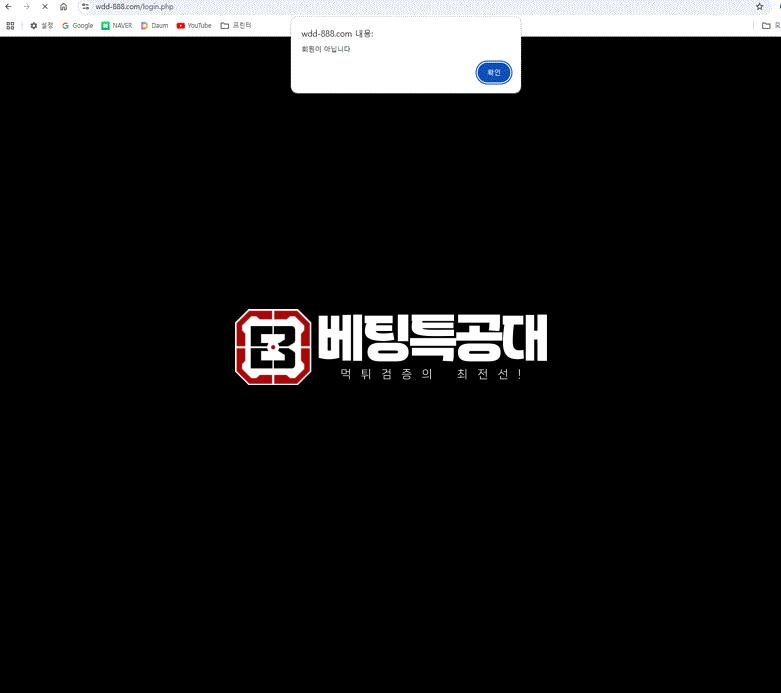The height and width of the screenshot is (693, 781).
Task: Click the '회원이 아닙니다' alert message
Action: coord(326,49)
